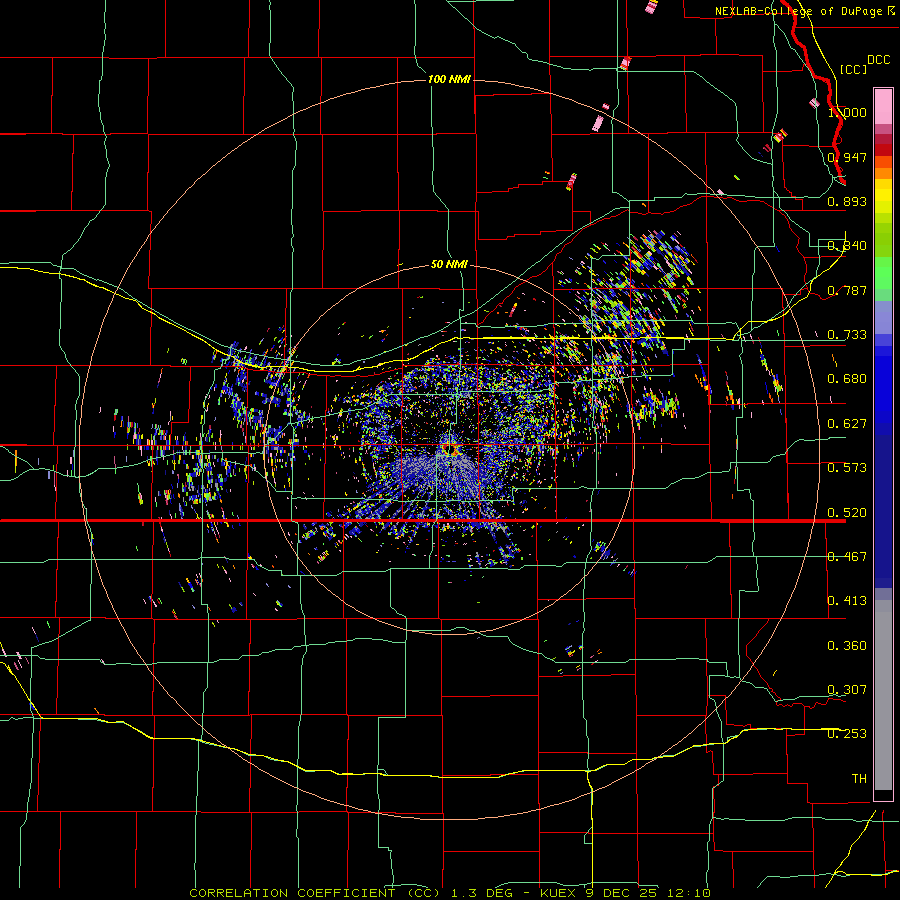Screen dimensions: 900x900
Task: Click the "100 NMI" range ring label
Action: (x=449, y=79)
